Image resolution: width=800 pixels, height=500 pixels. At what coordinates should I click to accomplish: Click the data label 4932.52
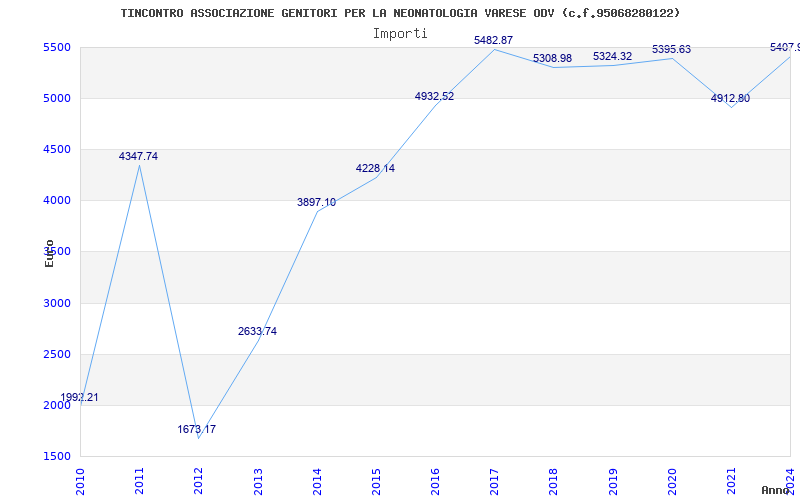tap(434, 96)
